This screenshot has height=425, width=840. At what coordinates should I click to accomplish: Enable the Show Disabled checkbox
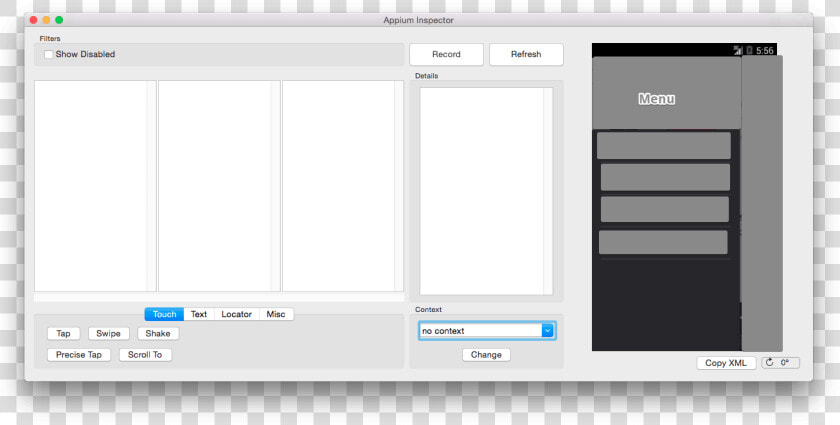click(49, 54)
